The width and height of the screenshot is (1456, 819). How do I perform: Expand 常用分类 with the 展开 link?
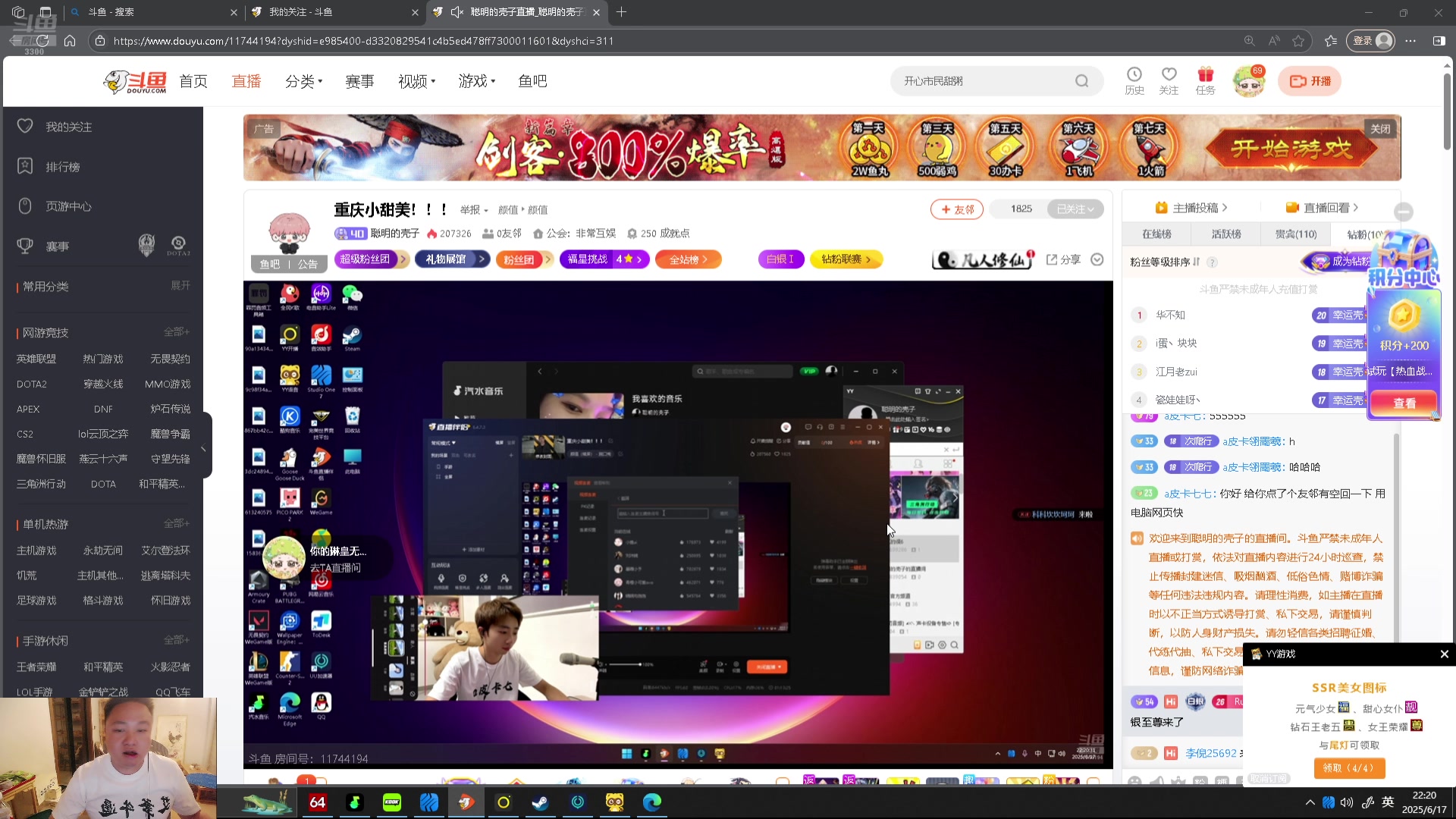point(180,285)
